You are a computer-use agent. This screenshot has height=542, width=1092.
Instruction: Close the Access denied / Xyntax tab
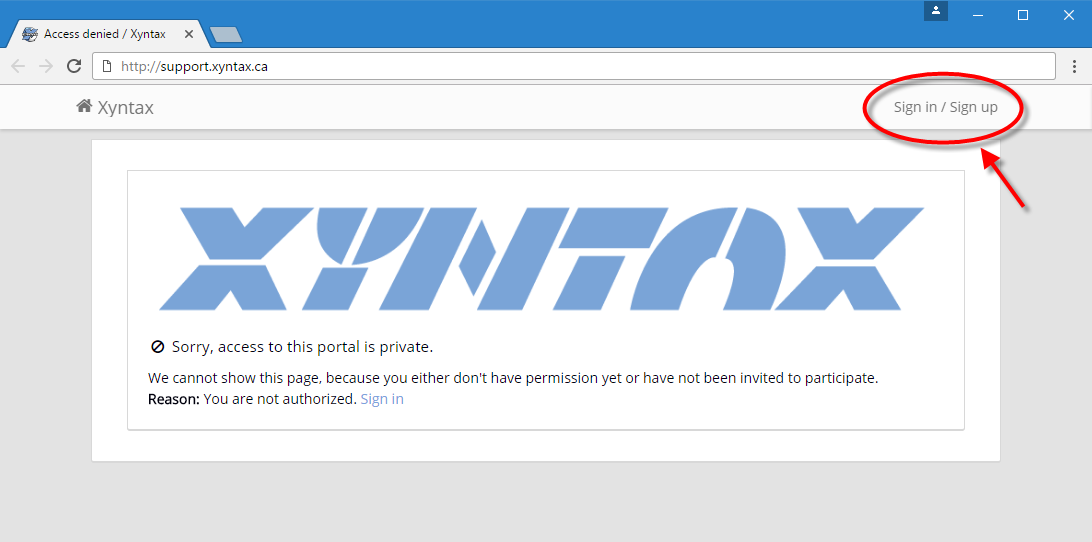click(x=189, y=33)
